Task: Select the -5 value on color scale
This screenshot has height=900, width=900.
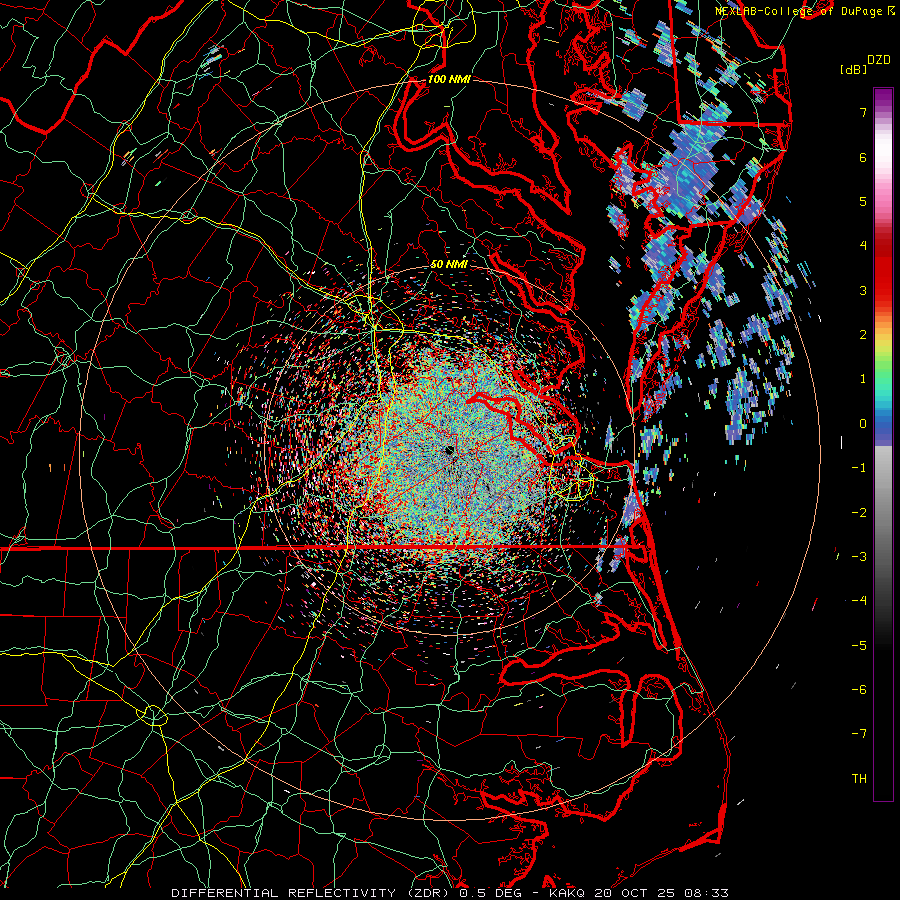Action: (859, 646)
